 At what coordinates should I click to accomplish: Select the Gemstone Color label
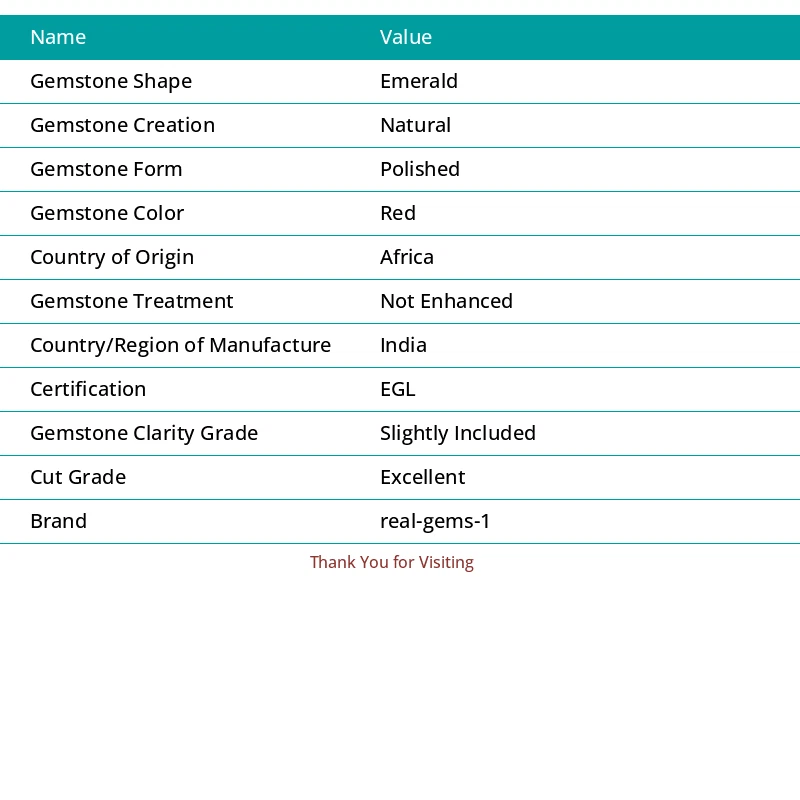pyautogui.click(x=107, y=213)
